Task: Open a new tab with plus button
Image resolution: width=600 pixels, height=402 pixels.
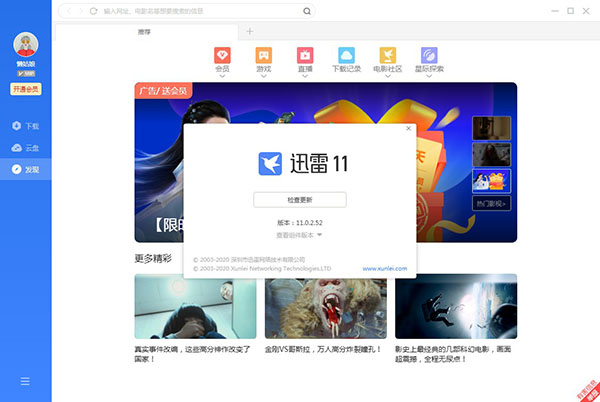Action: (249, 31)
